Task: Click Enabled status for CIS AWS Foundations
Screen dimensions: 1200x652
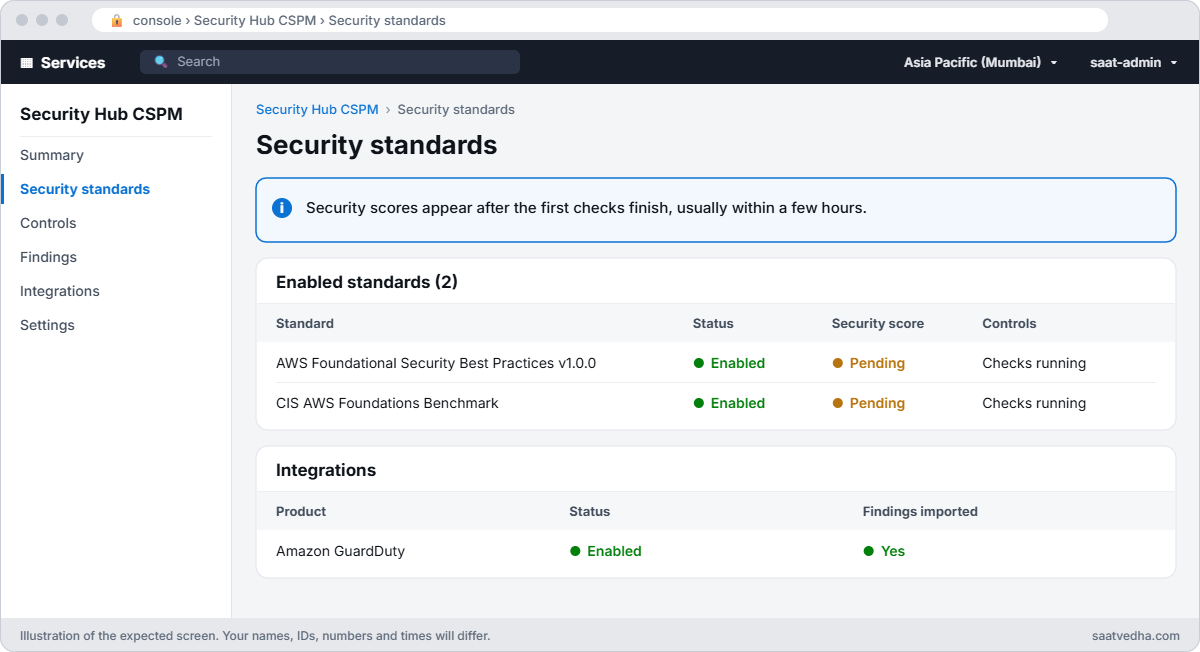Action: pos(729,403)
